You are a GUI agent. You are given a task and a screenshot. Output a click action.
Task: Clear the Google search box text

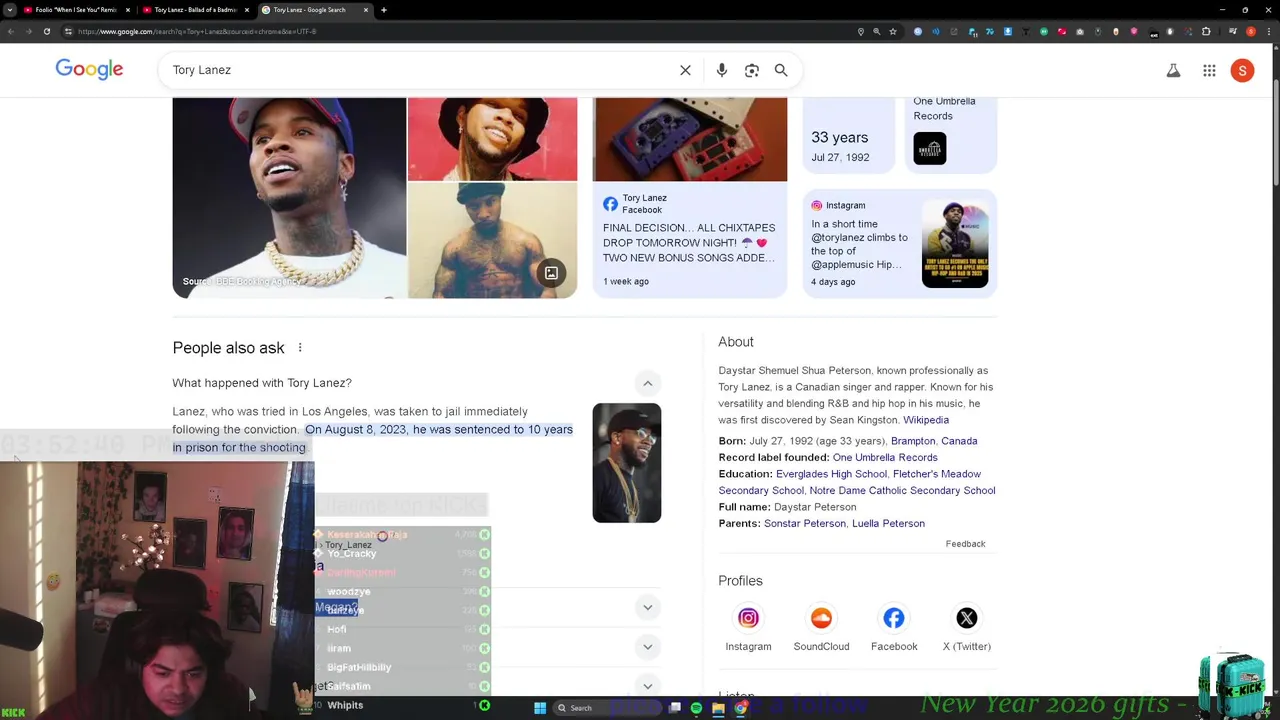pos(685,70)
